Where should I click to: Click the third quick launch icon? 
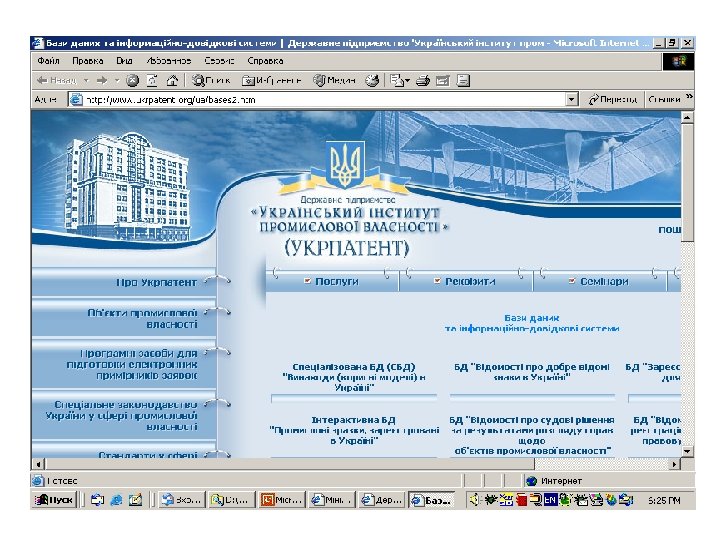click(135, 500)
